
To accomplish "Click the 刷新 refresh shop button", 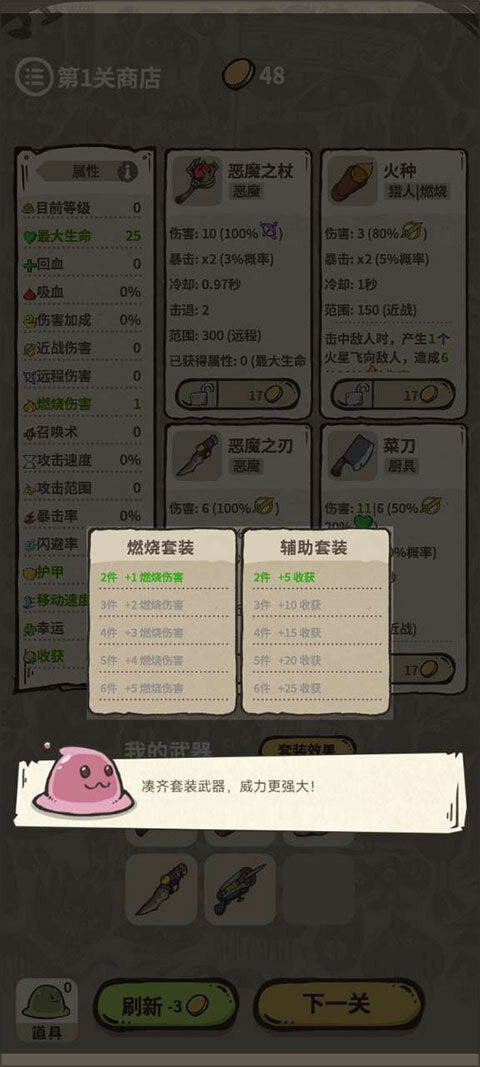I will (x=165, y=1006).
